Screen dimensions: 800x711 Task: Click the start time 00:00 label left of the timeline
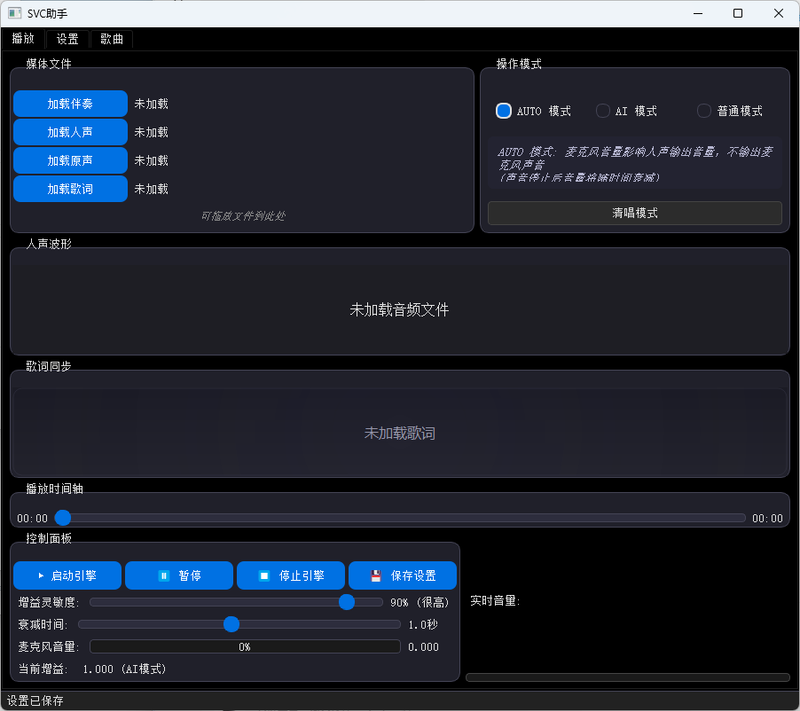click(x=32, y=518)
